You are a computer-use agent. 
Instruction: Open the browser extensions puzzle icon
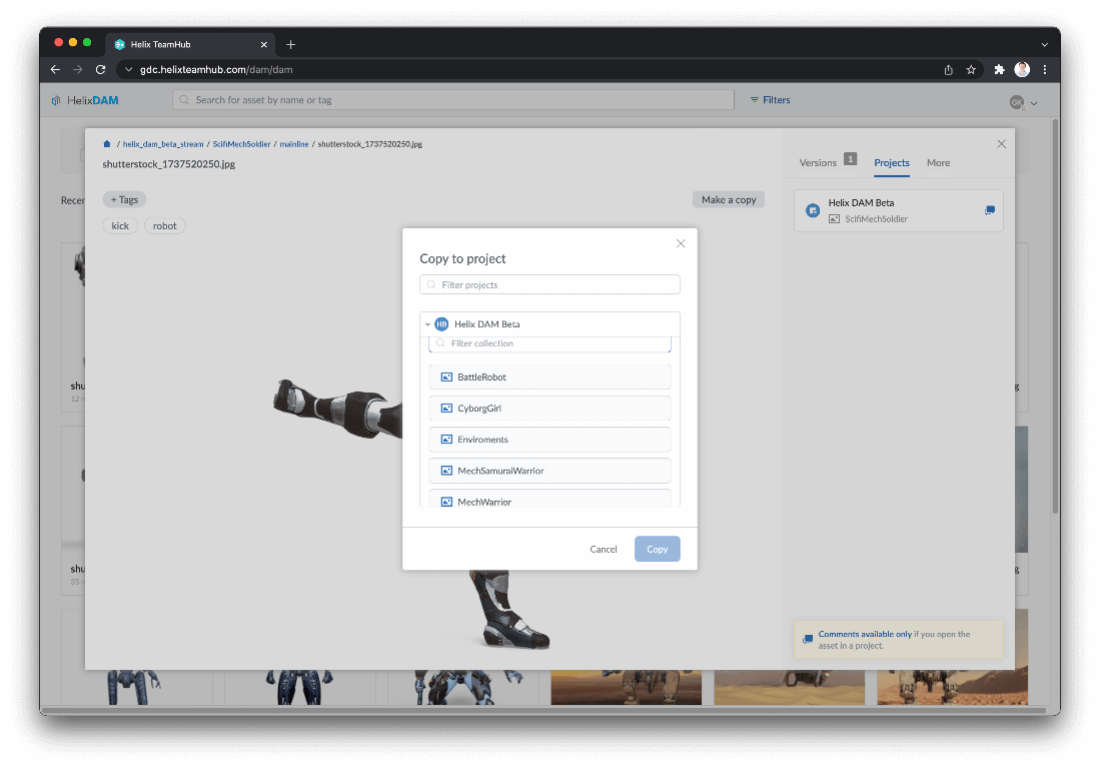[x=999, y=69]
